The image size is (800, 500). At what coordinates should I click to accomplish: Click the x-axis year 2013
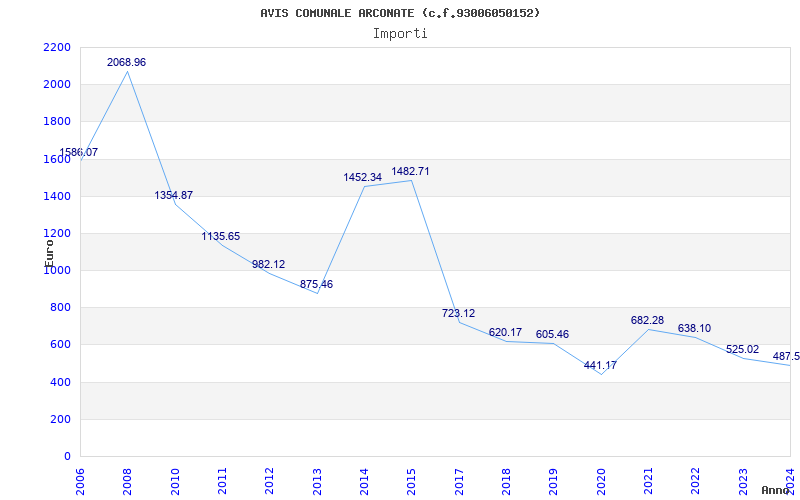pyautogui.click(x=317, y=481)
